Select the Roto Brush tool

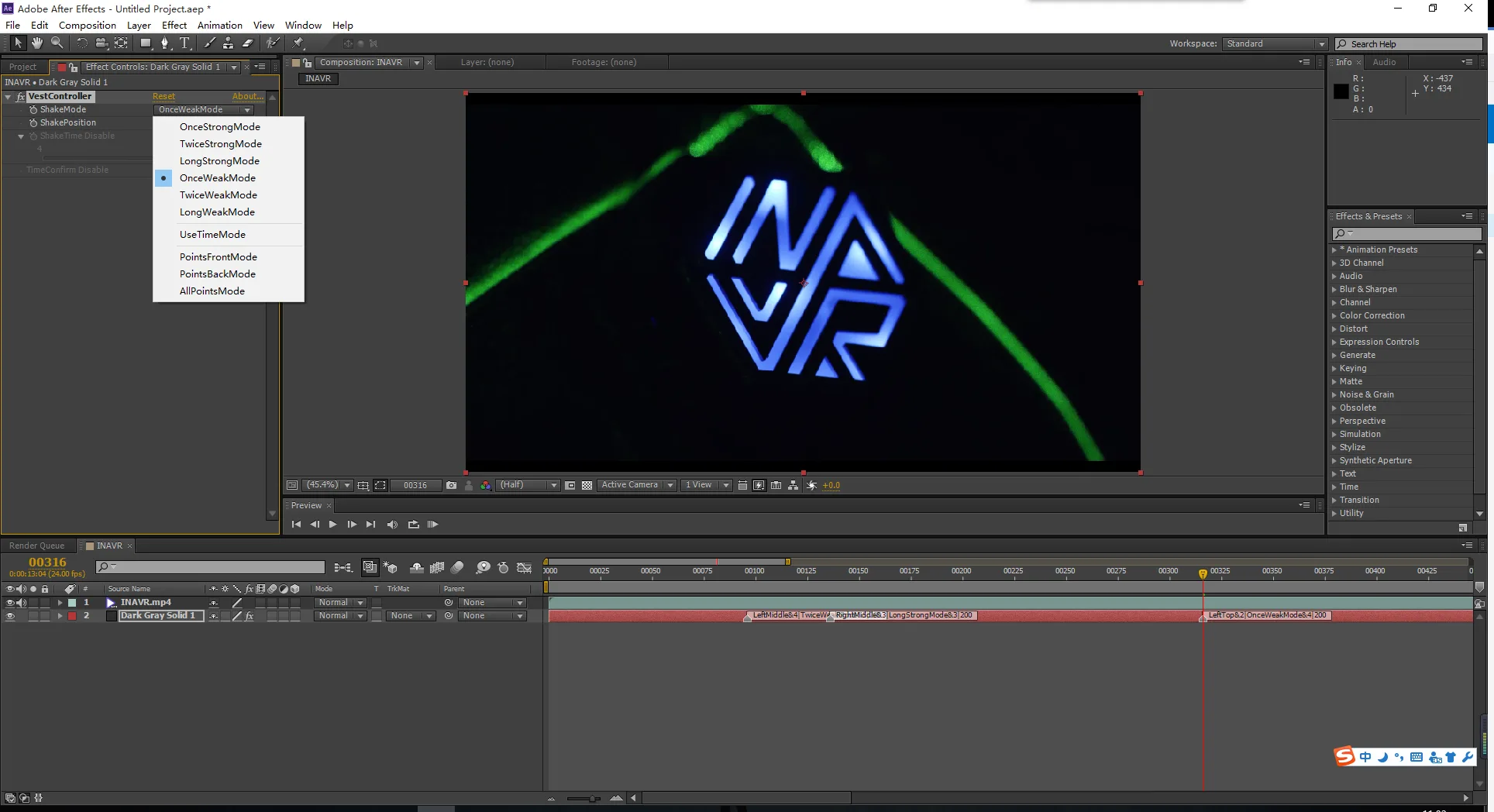[x=273, y=43]
